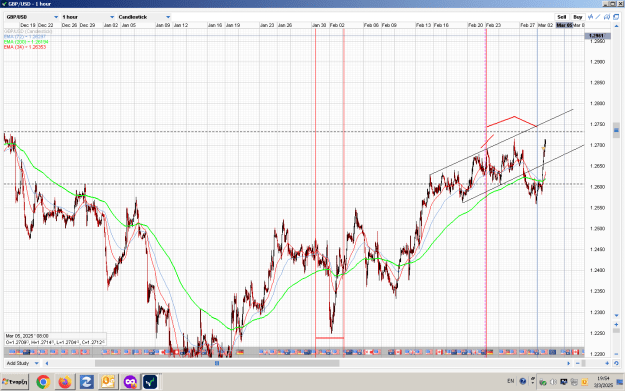This screenshot has height=391, width=625.
Task: Click the Buy button
Action: point(578,17)
